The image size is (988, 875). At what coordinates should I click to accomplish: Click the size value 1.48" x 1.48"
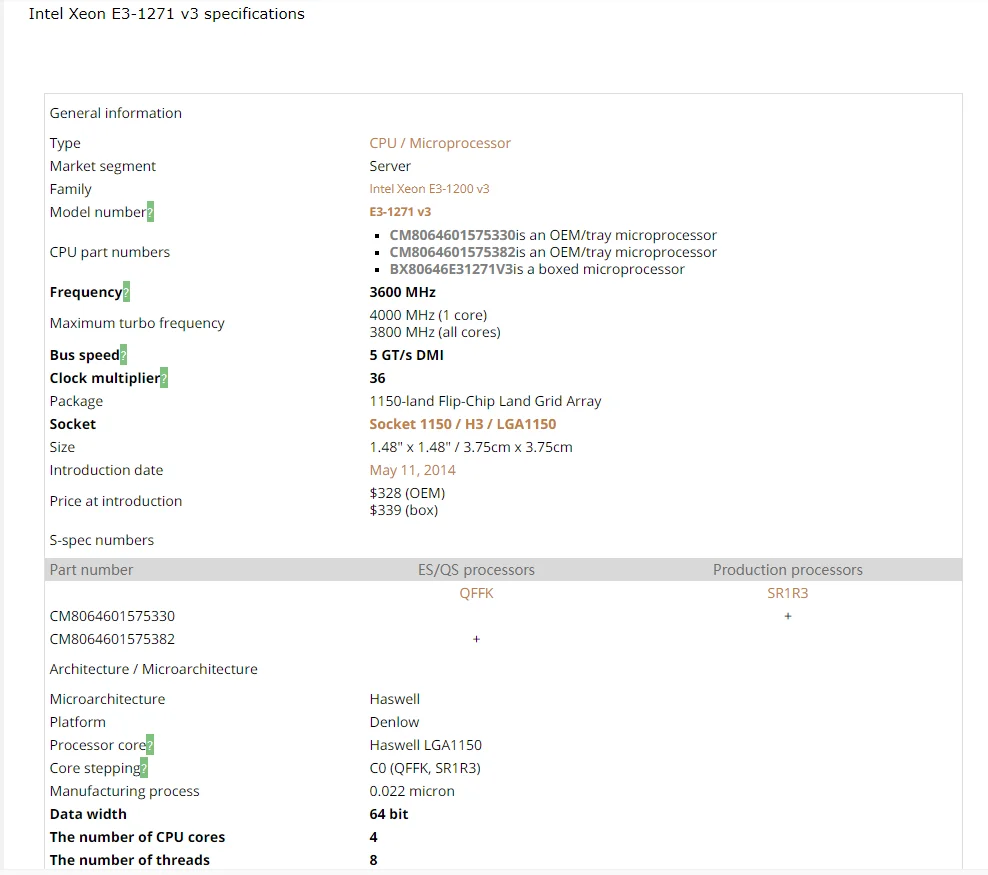410,447
